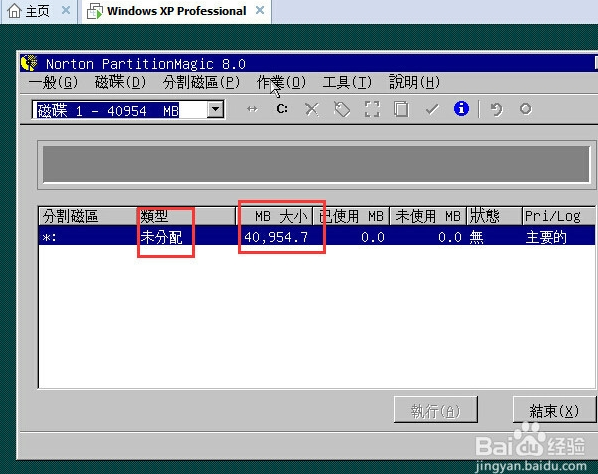598x474 pixels.
Task: Click the blue info icon
Action: (x=461, y=109)
